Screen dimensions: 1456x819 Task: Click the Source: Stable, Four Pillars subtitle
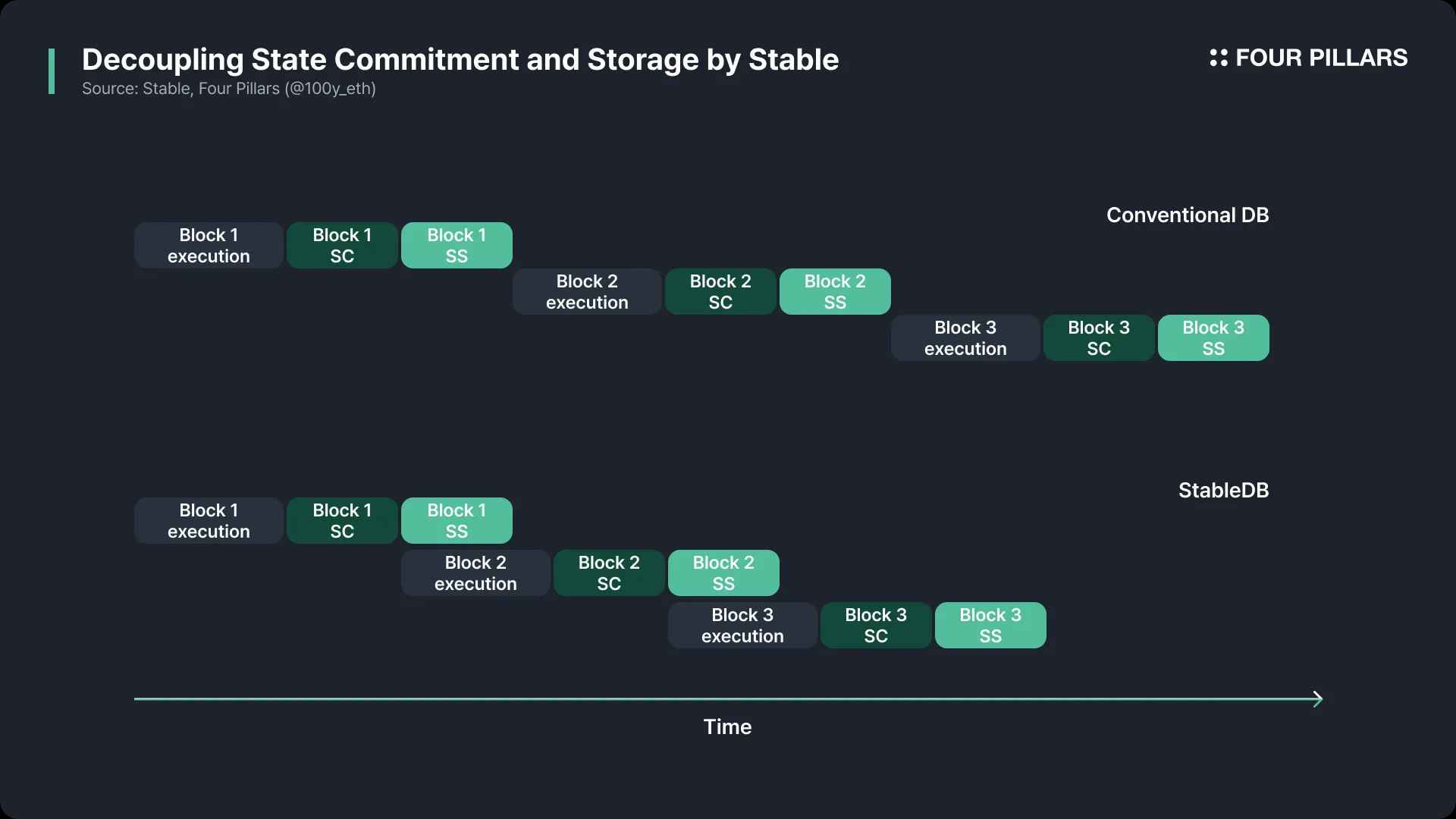coord(229,89)
